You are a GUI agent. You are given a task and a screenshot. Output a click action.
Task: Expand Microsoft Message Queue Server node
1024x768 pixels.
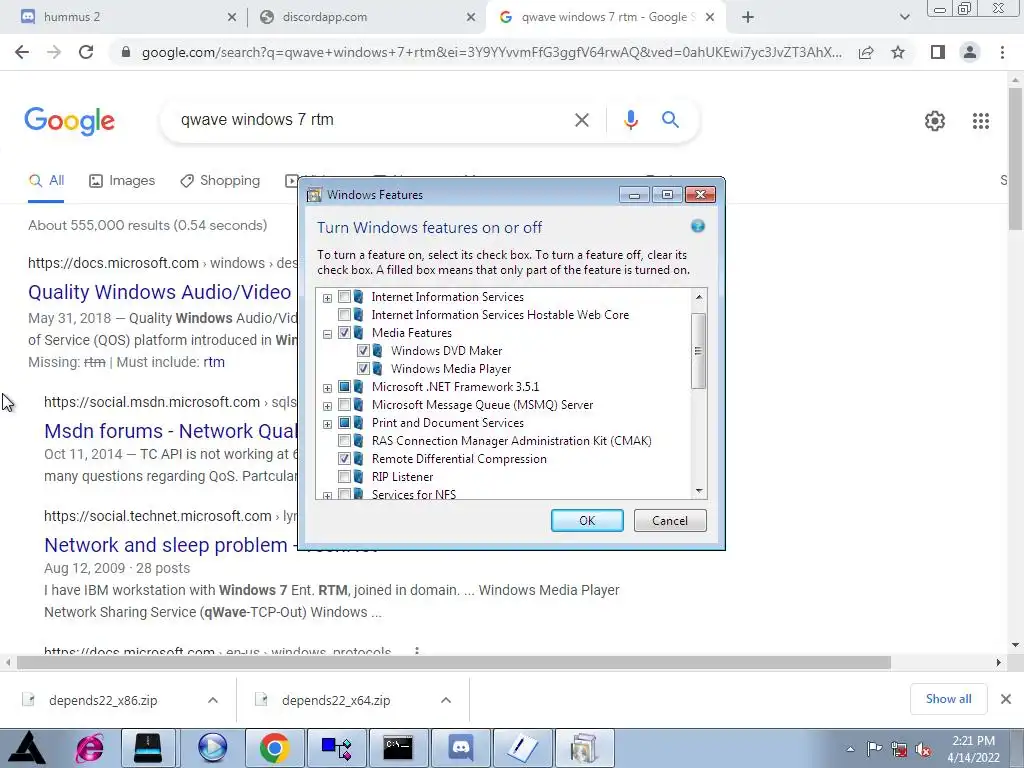pos(327,406)
